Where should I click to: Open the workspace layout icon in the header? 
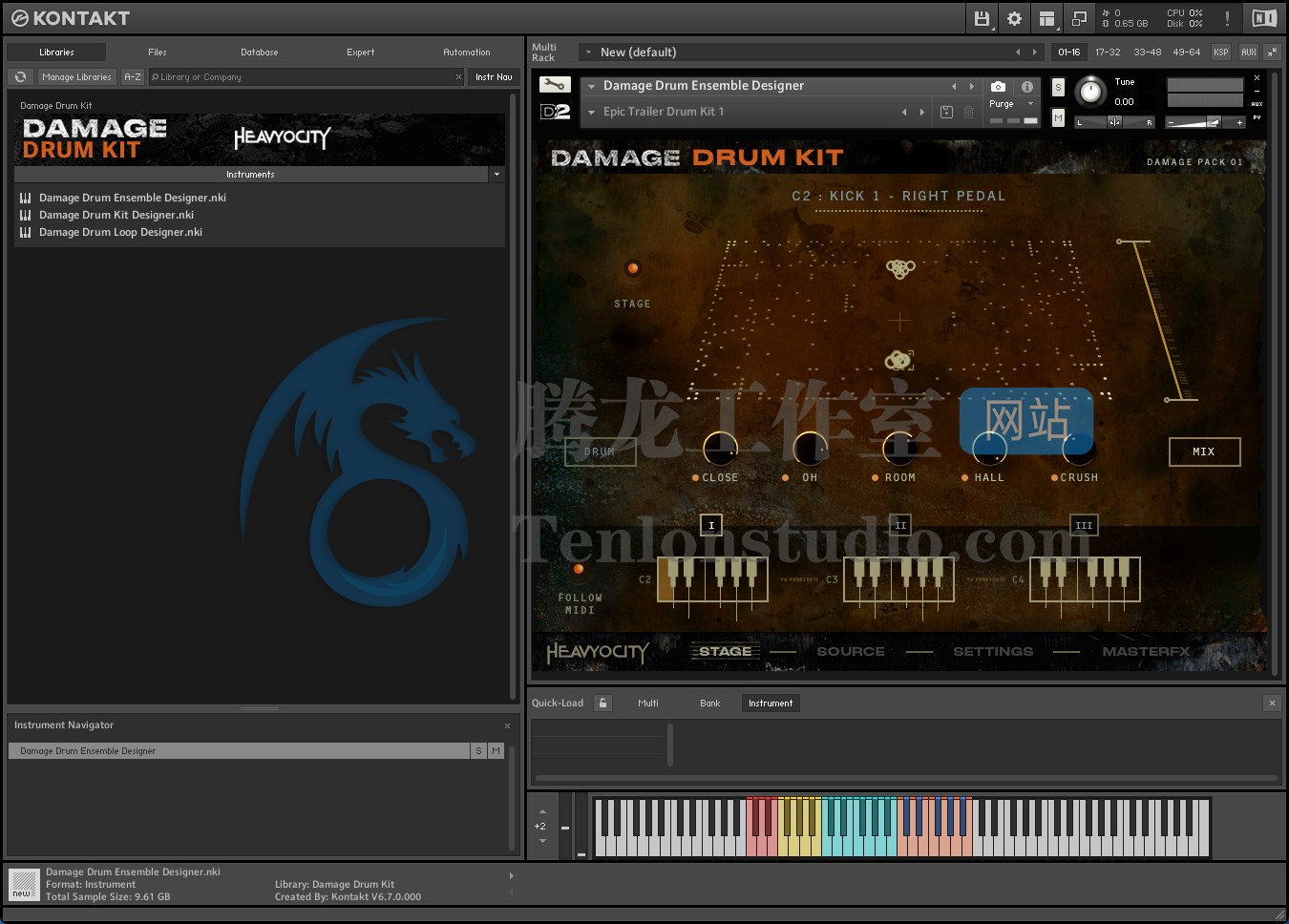[x=1046, y=18]
